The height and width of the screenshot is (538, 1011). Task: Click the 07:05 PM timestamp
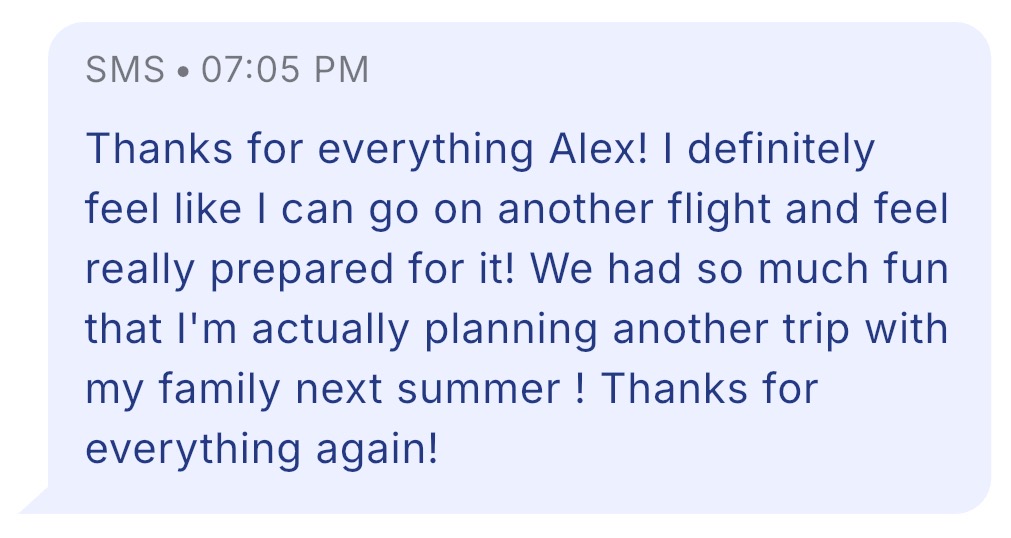285,70
